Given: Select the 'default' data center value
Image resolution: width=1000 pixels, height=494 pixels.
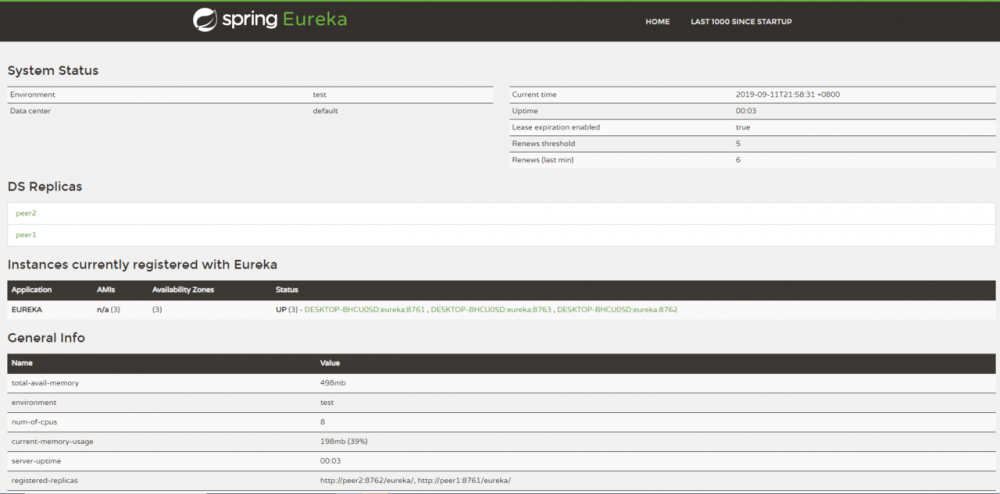Looking at the screenshot, I should pyautogui.click(x=325, y=111).
